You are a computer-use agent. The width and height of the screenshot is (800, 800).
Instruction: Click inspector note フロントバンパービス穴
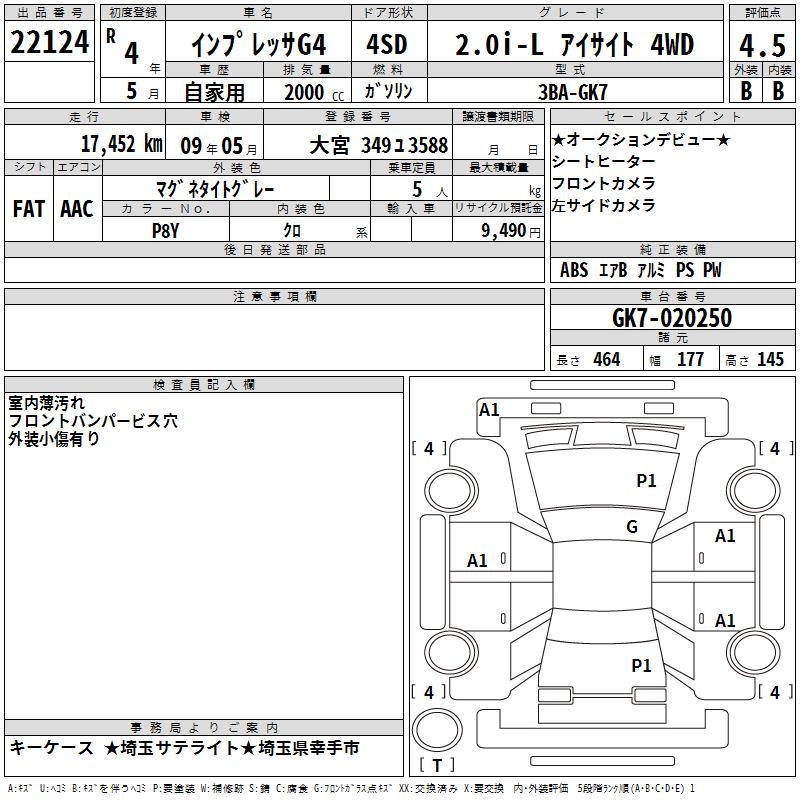pos(93,421)
